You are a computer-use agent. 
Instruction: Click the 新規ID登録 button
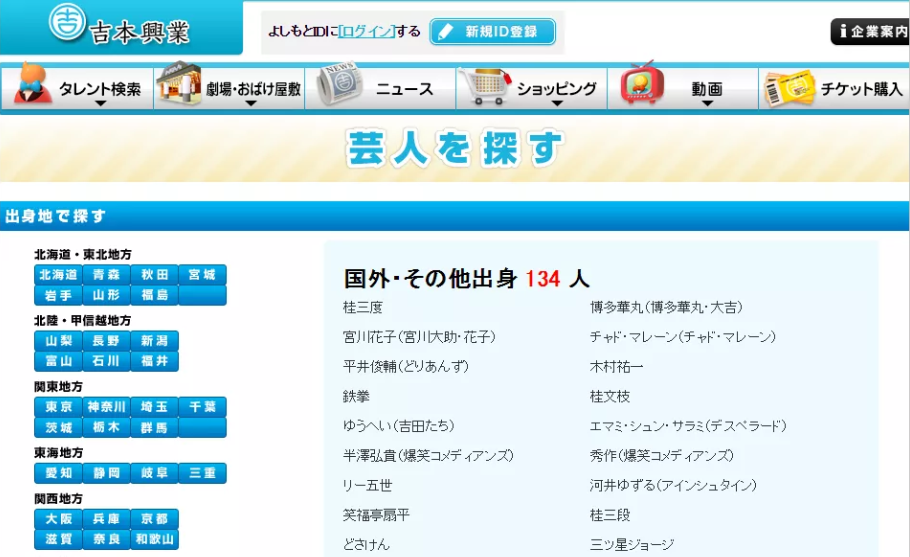(493, 31)
